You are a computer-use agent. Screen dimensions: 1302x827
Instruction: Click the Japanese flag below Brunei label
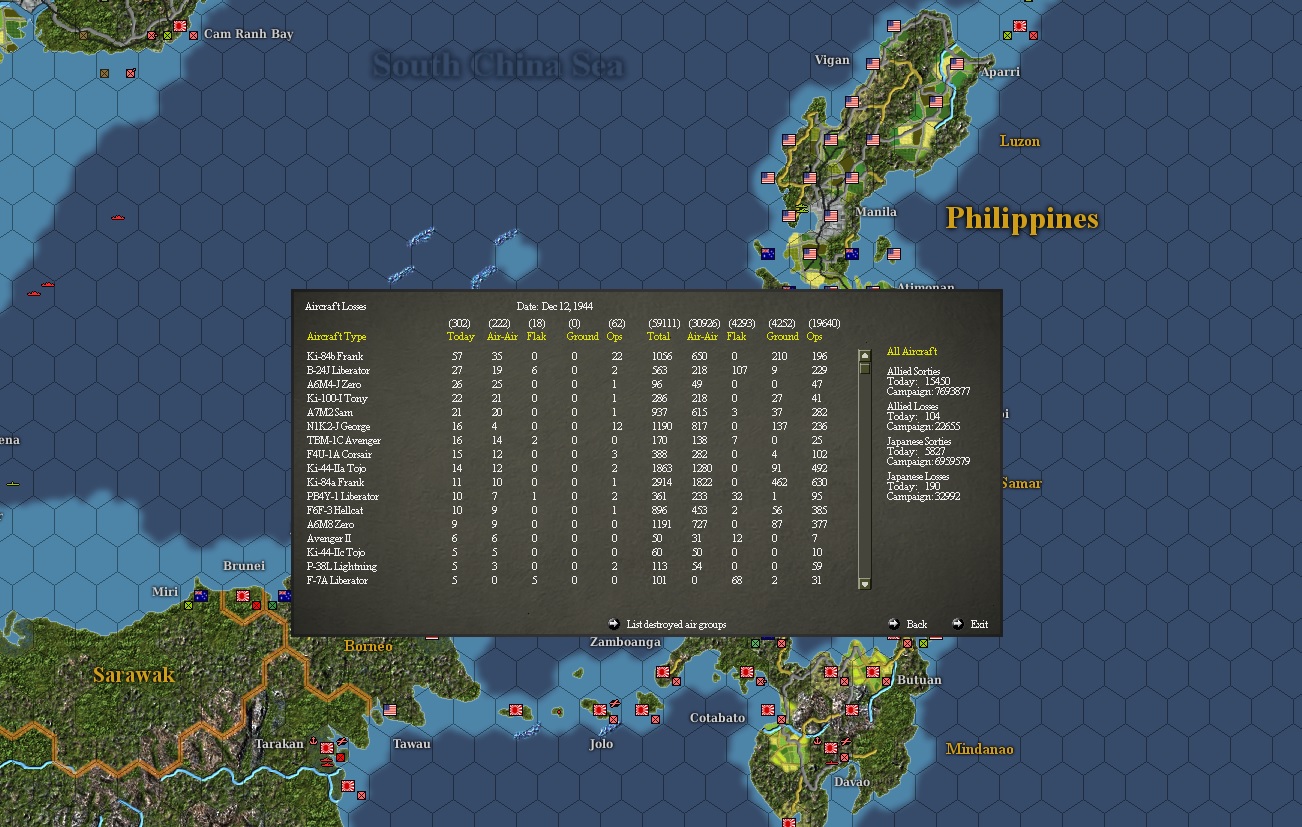pos(242,596)
